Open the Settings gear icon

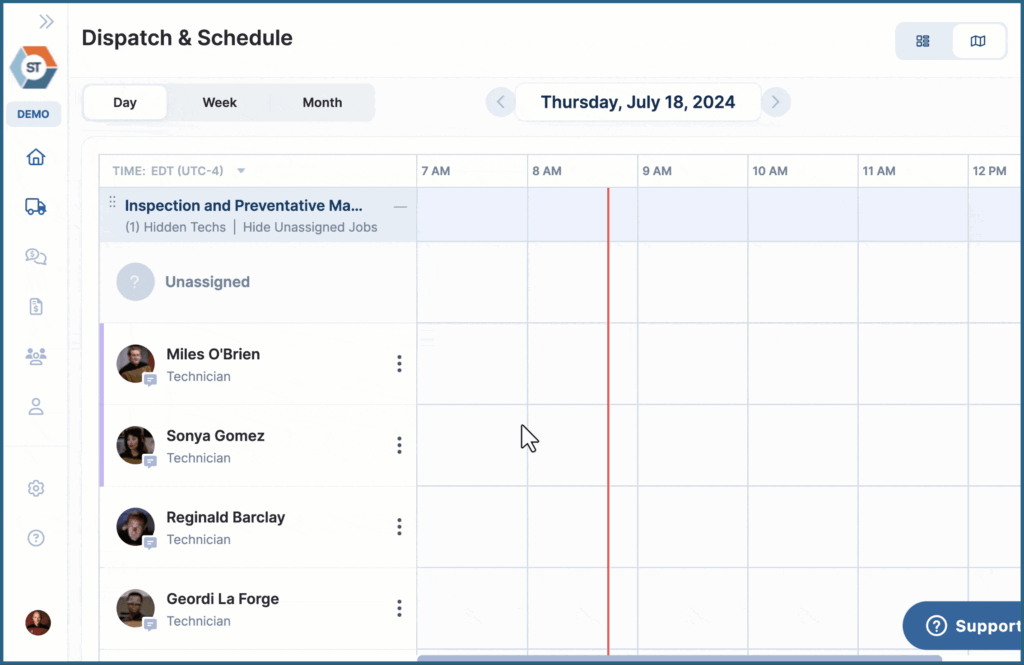coord(36,488)
